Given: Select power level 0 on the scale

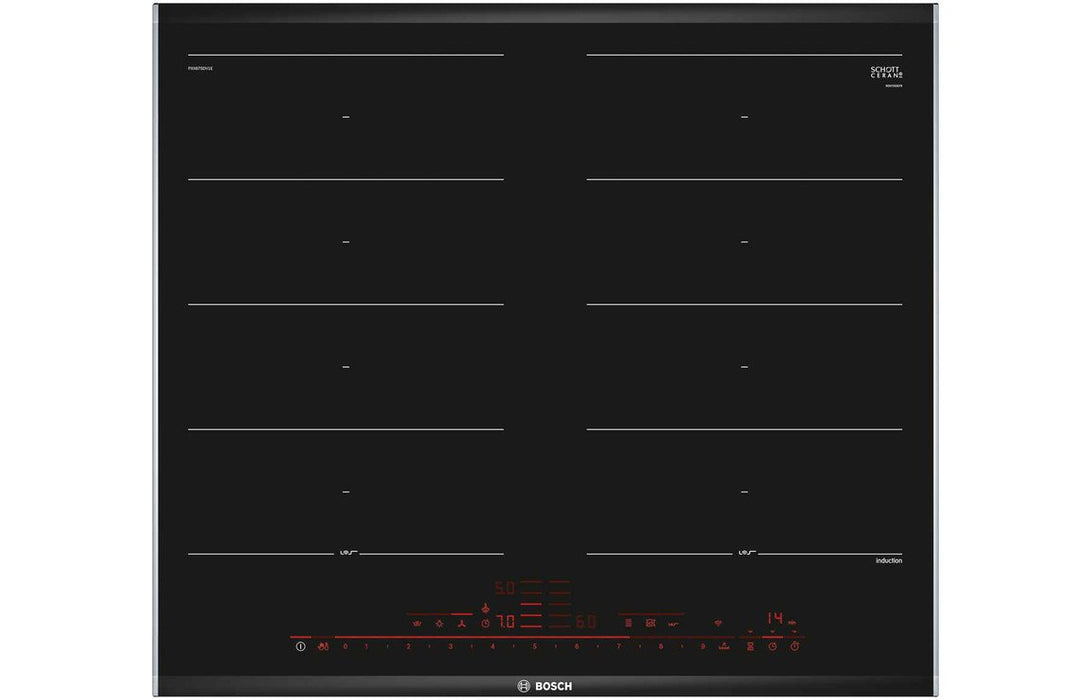Looking at the screenshot, I should coord(345,647).
